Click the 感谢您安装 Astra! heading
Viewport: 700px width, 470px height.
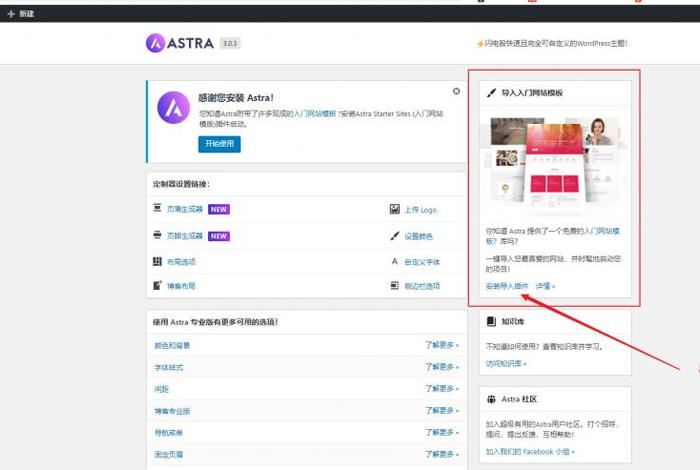[236, 98]
